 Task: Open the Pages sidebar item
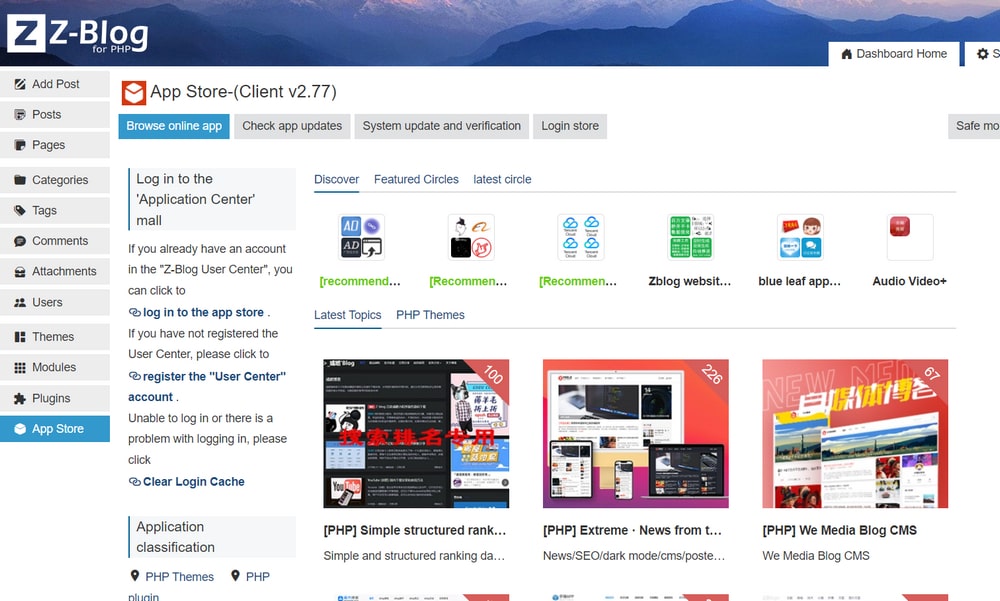point(55,145)
